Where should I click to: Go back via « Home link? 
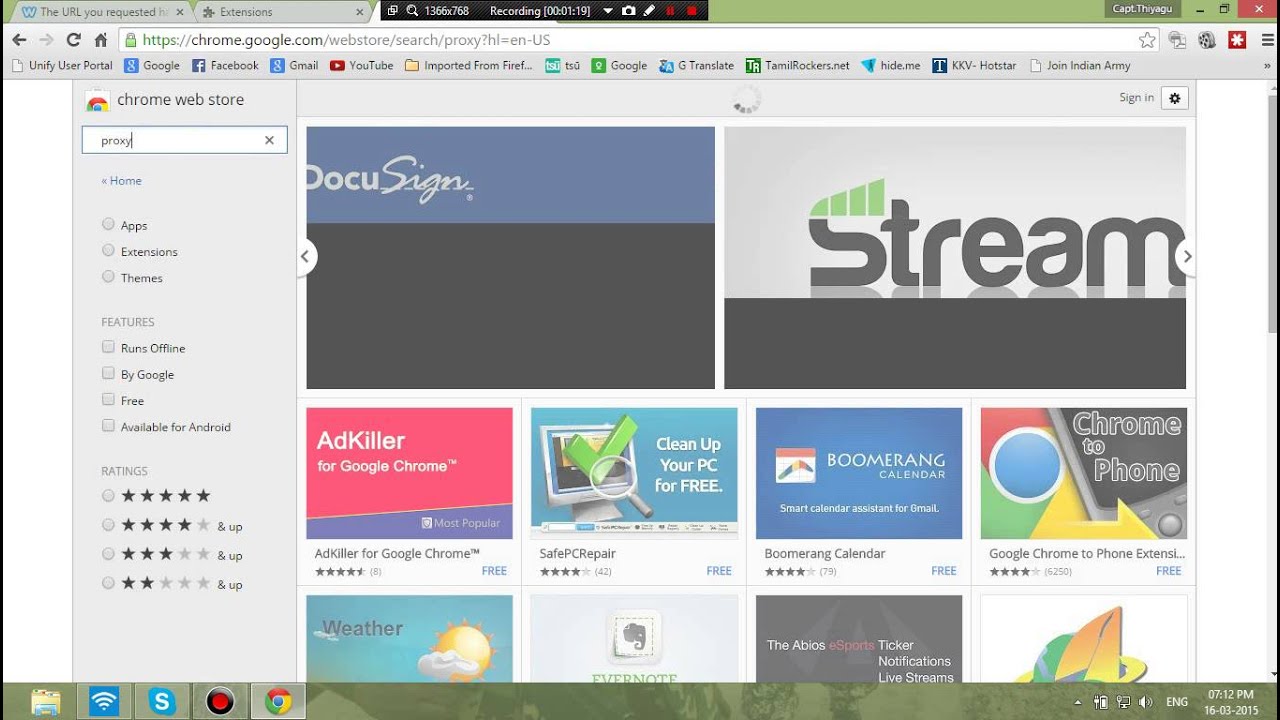[x=121, y=181]
